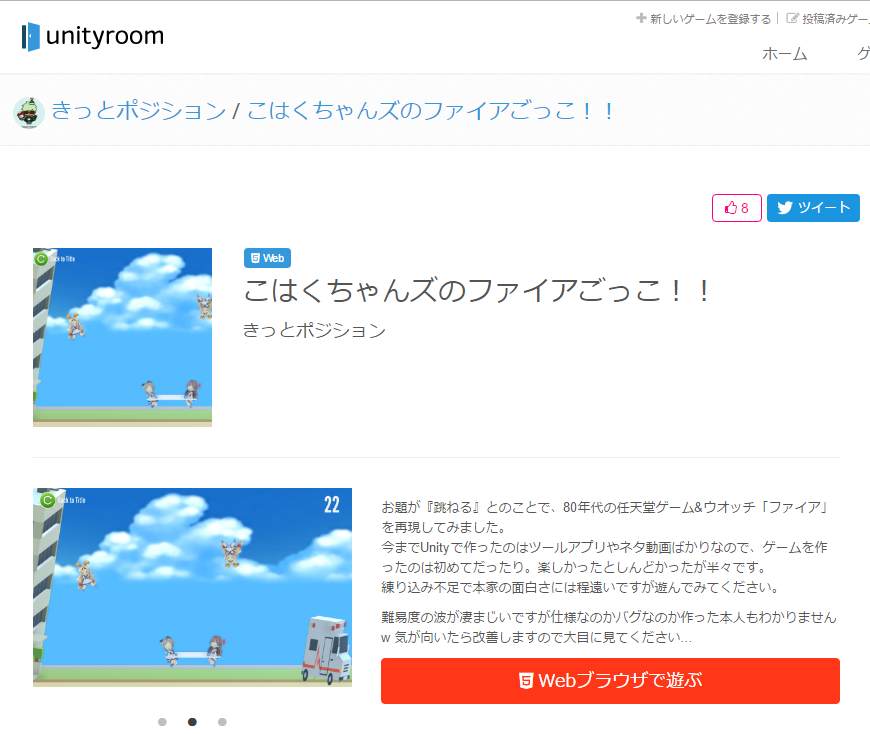This screenshot has width=870, height=734.
Task: Show the third screenshot via carousel dot
Action: tap(222, 722)
